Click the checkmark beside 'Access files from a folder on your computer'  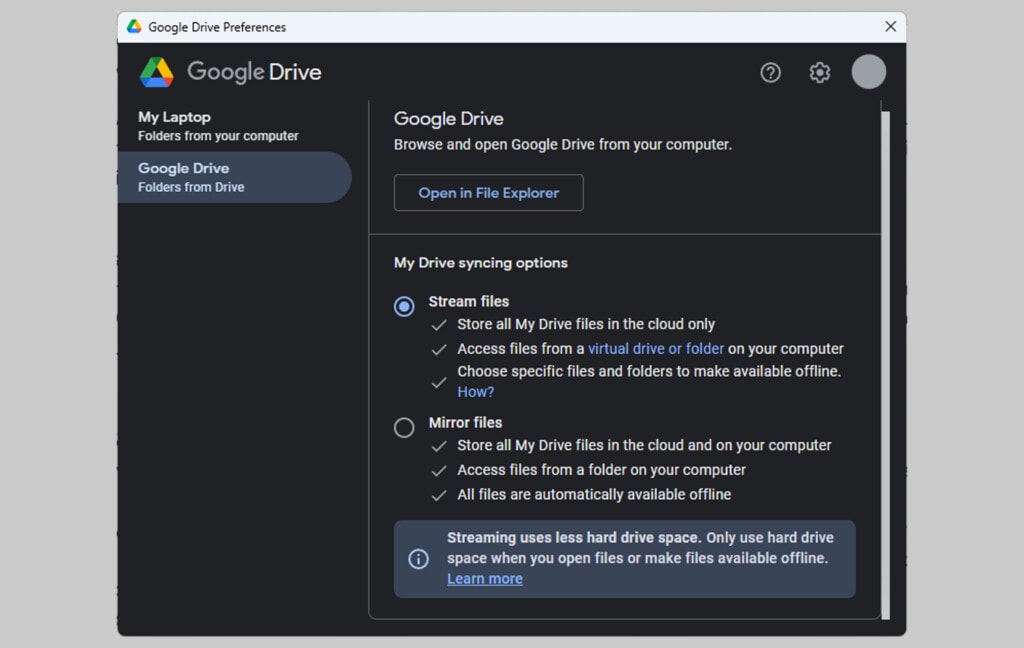click(440, 470)
